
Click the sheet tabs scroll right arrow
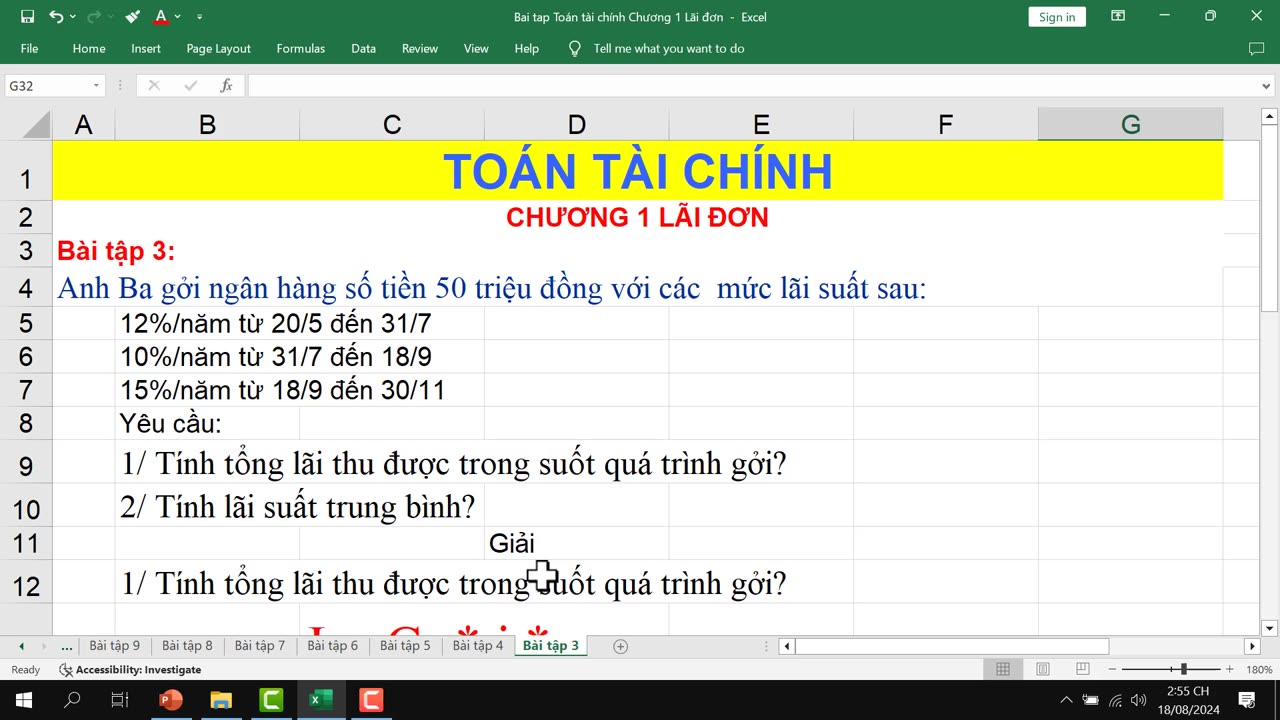pyautogui.click(x=43, y=646)
